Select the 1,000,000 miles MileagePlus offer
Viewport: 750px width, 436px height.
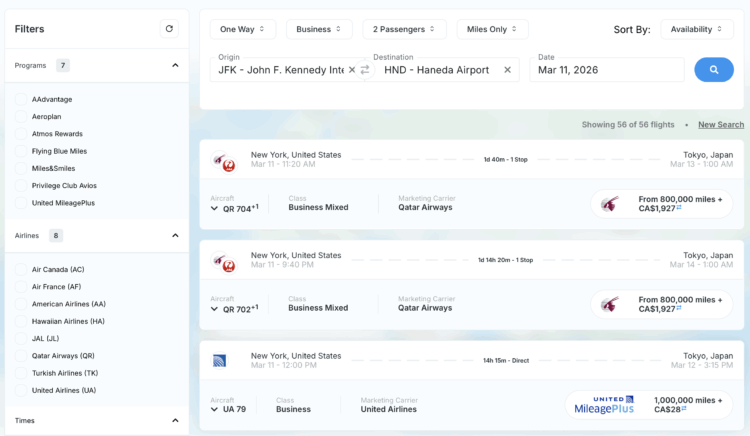(649, 404)
